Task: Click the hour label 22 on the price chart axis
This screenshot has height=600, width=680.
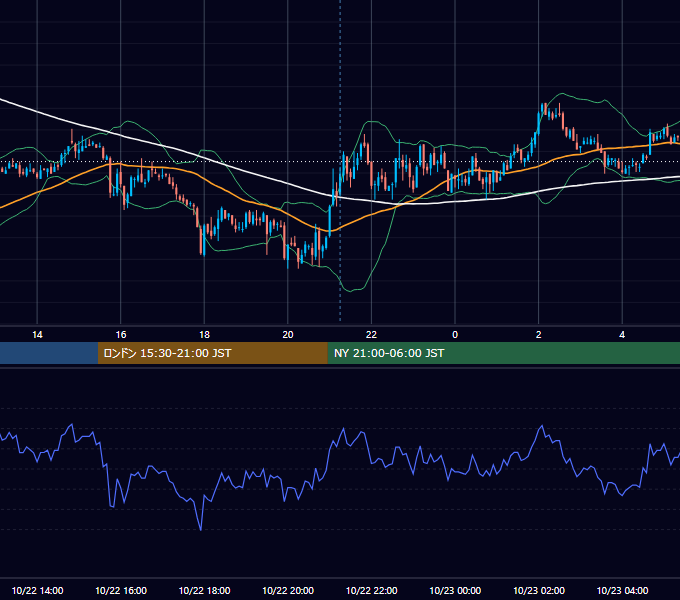Action: [371, 335]
